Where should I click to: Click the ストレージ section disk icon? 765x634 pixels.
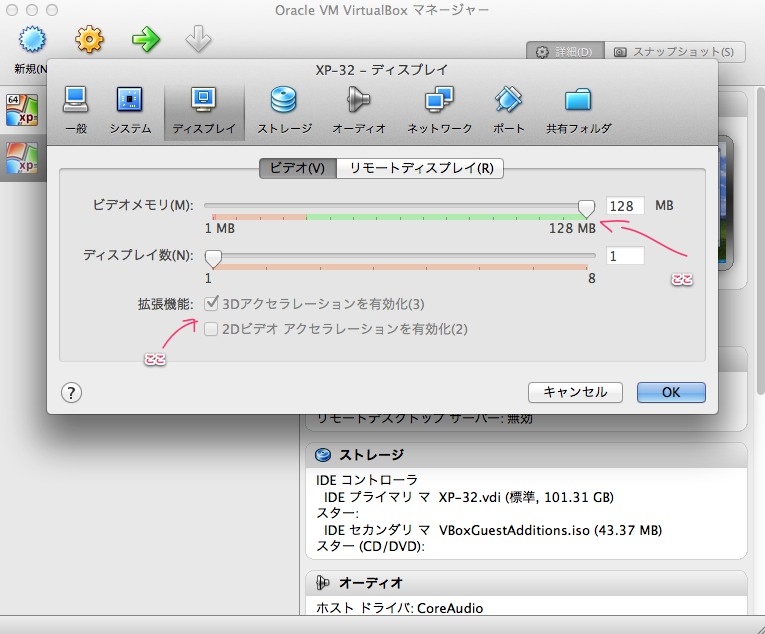point(322,455)
